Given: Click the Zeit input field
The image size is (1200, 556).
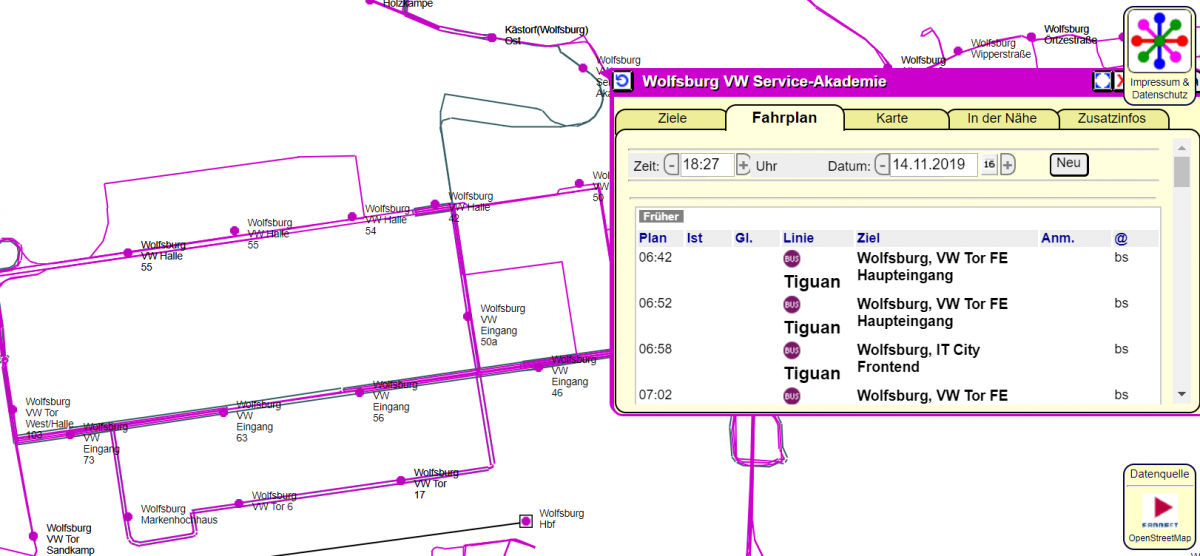Looking at the screenshot, I should 707,165.
